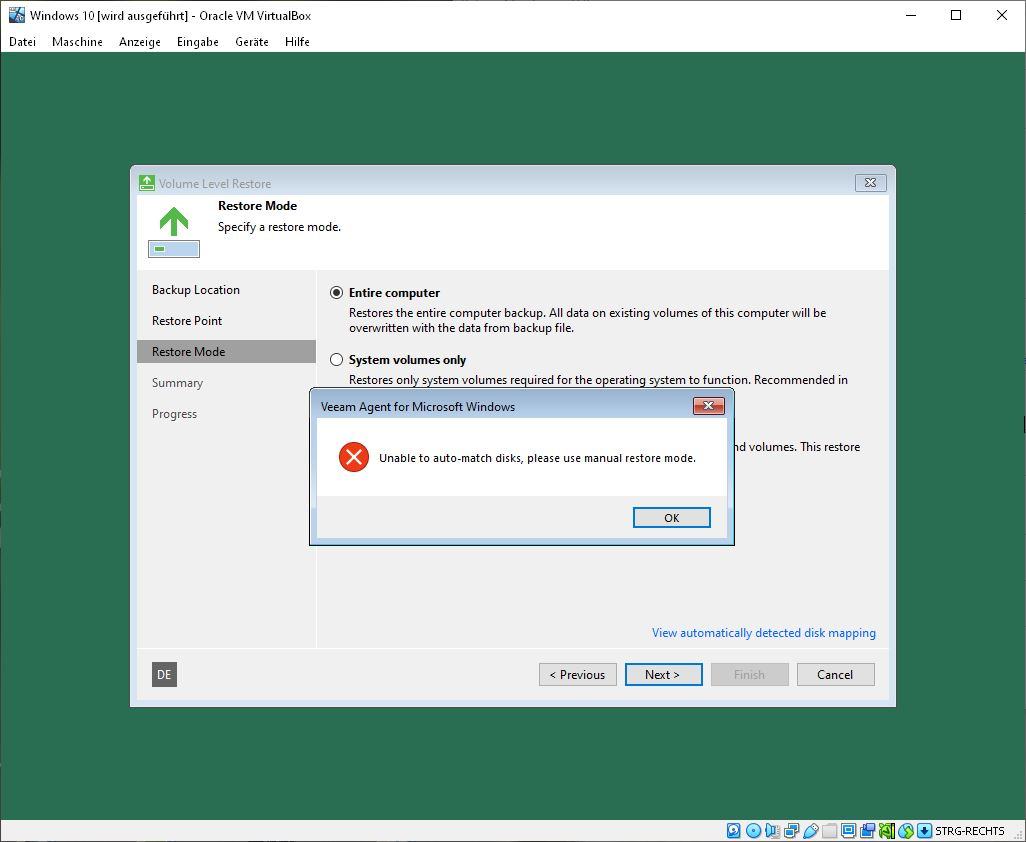Click the VirtualBox window title icon

16,15
